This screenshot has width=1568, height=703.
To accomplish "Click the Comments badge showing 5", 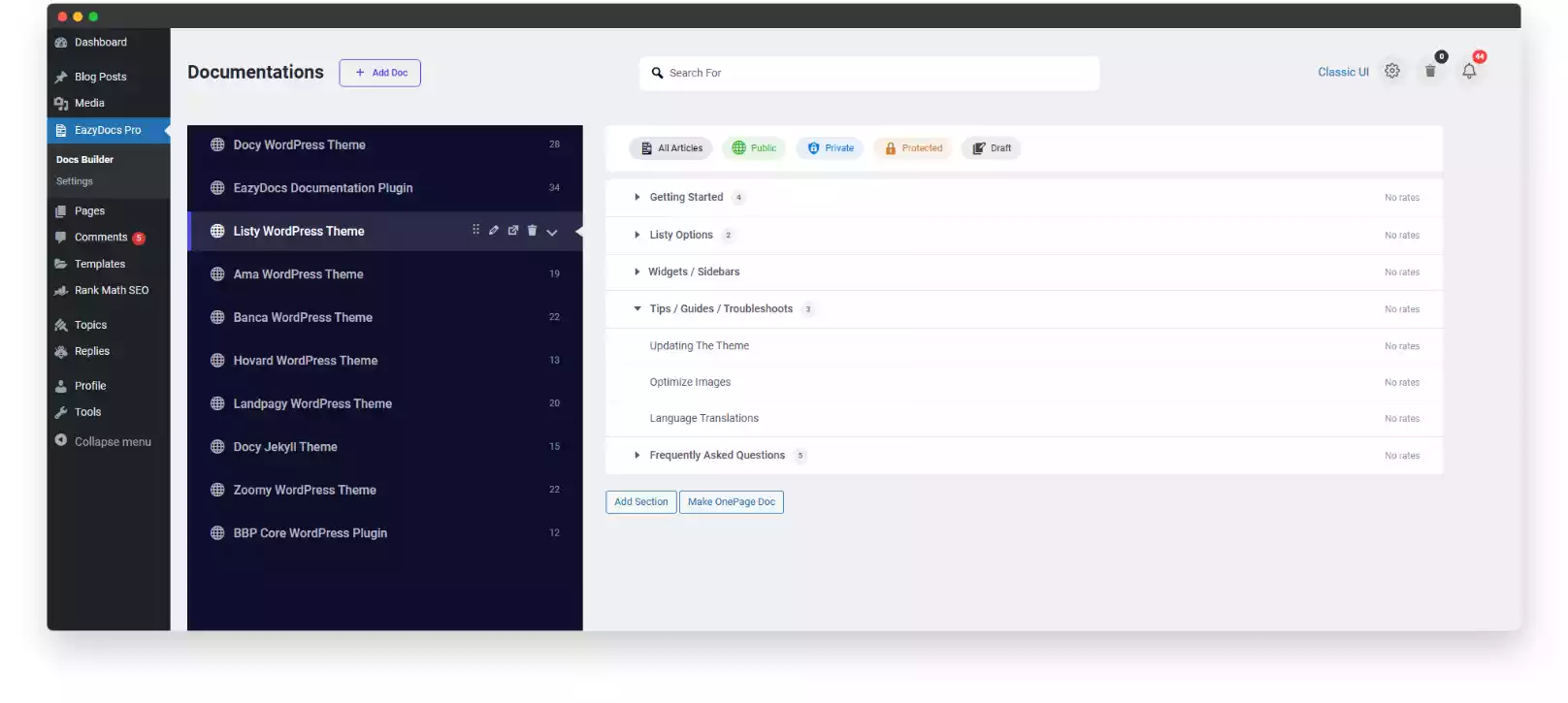I will 139,238.
